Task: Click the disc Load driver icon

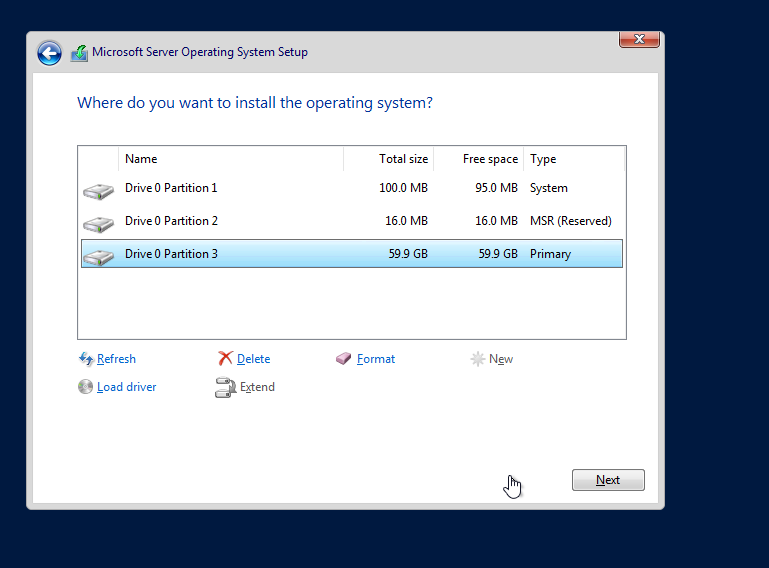Action: coord(85,387)
